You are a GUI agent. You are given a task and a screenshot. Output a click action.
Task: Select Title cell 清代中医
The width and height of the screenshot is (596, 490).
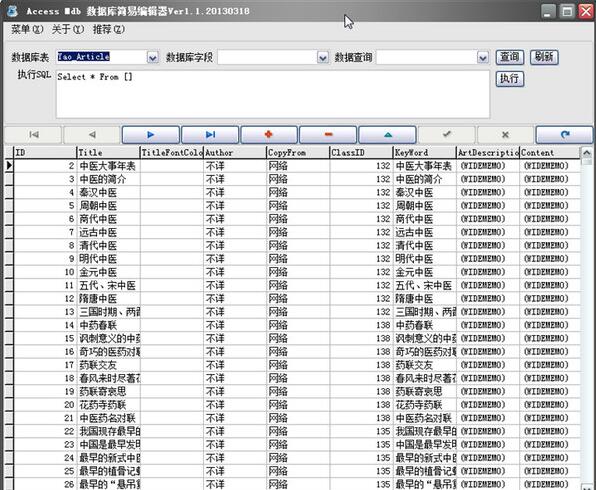click(108, 246)
